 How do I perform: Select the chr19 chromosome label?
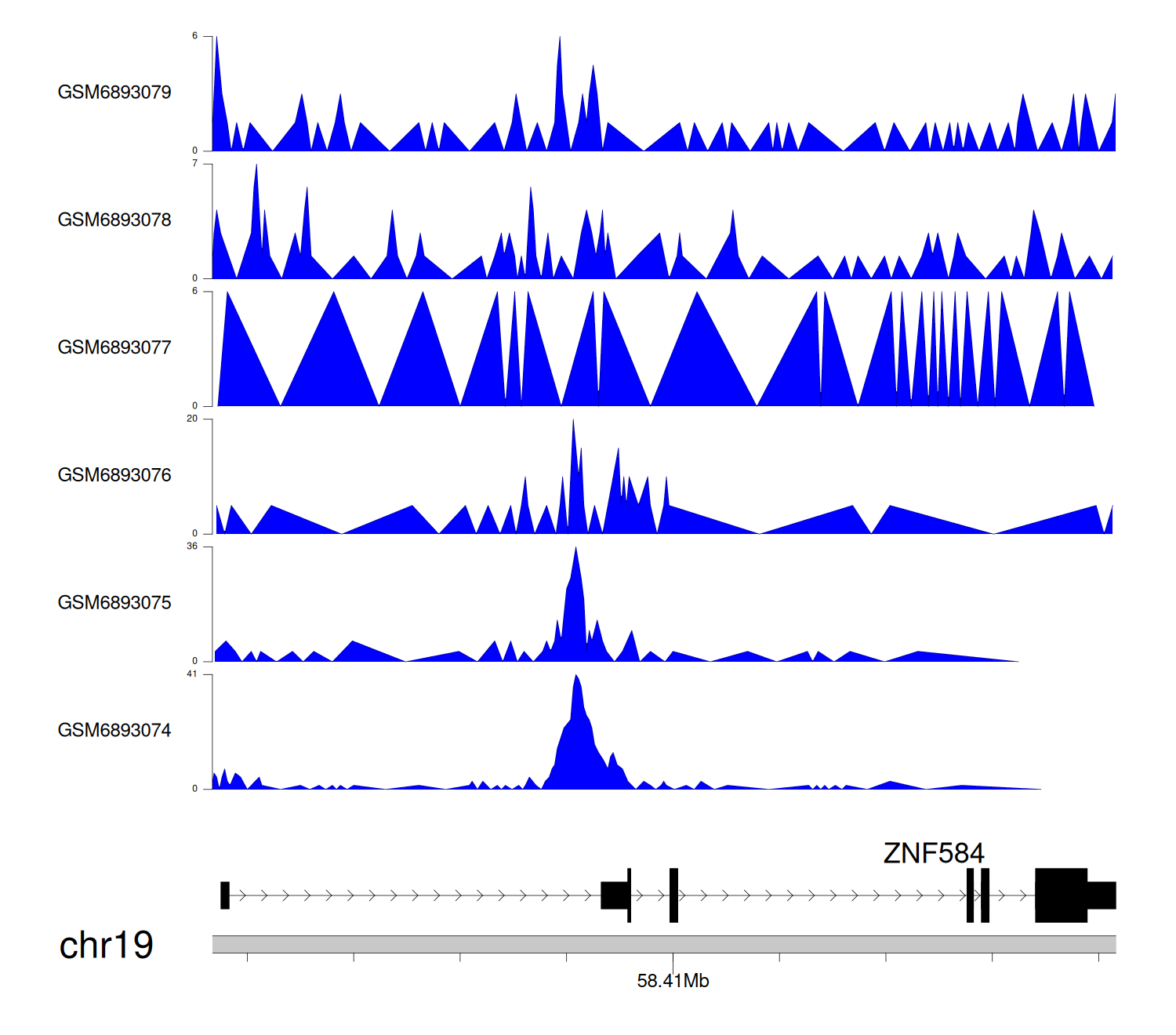[x=107, y=946]
